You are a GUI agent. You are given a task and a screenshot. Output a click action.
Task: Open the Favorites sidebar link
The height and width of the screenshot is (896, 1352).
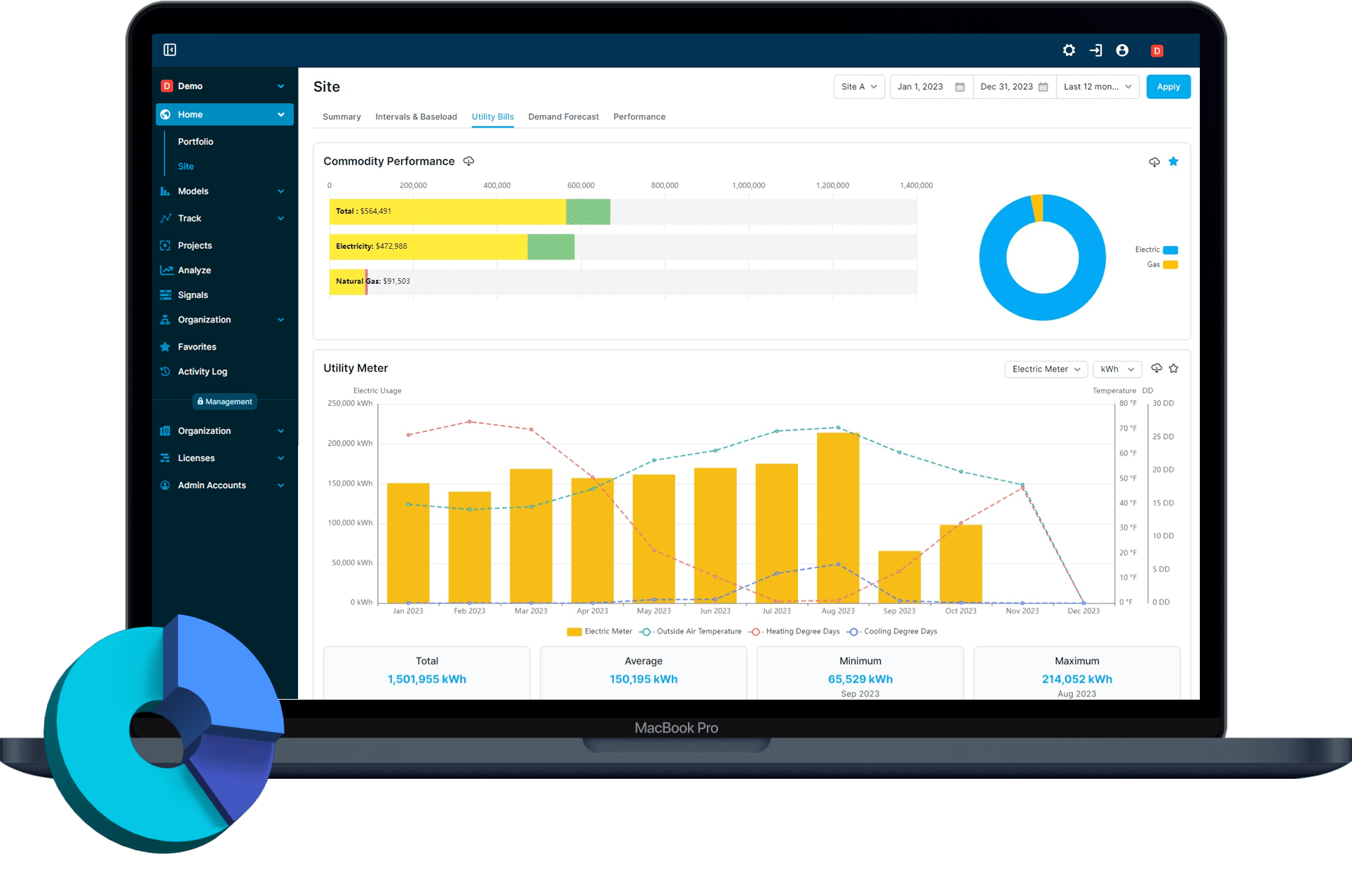pyautogui.click(x=197, y=347)
